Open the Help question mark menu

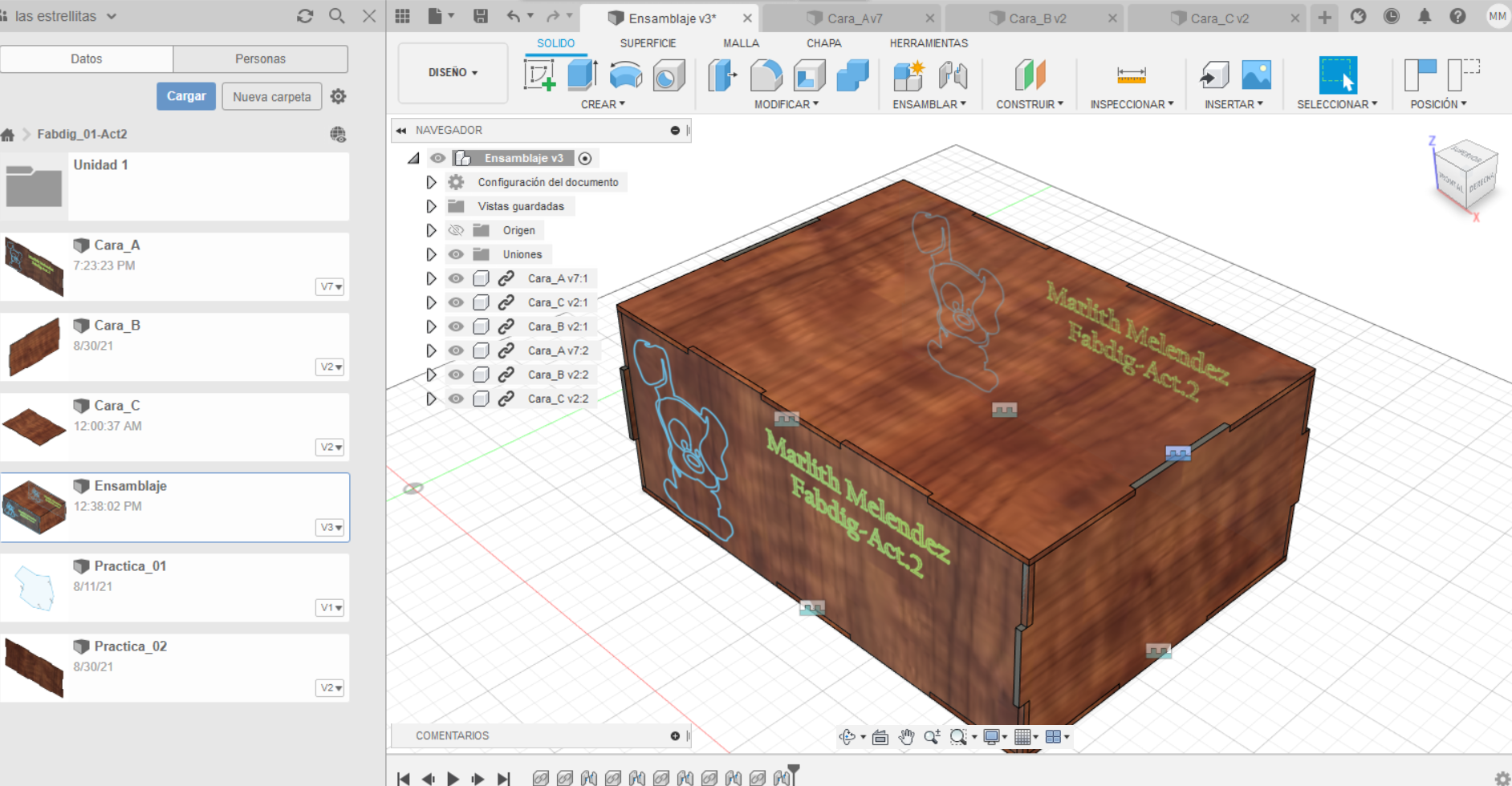tap(1458, 16)
